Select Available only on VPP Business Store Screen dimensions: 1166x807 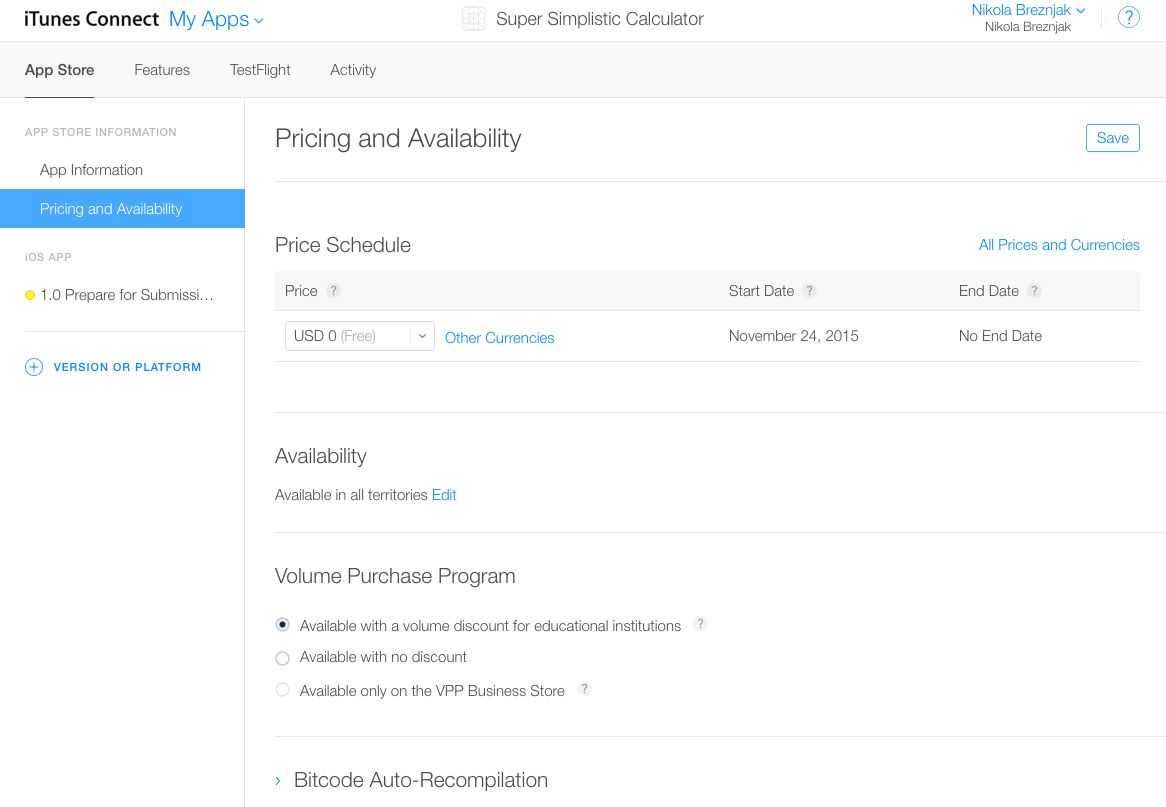click(x=283, y=689)
